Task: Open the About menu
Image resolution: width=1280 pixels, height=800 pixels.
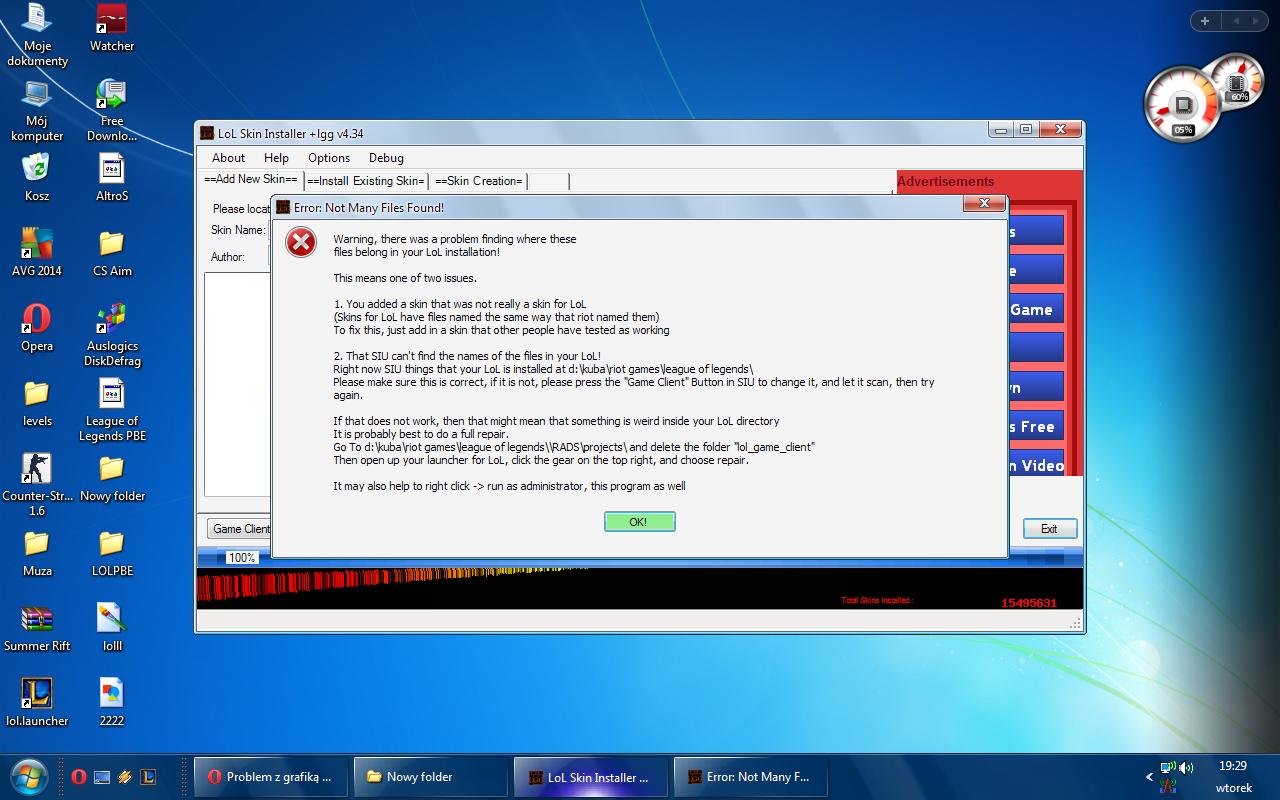Action: [228, 158]
